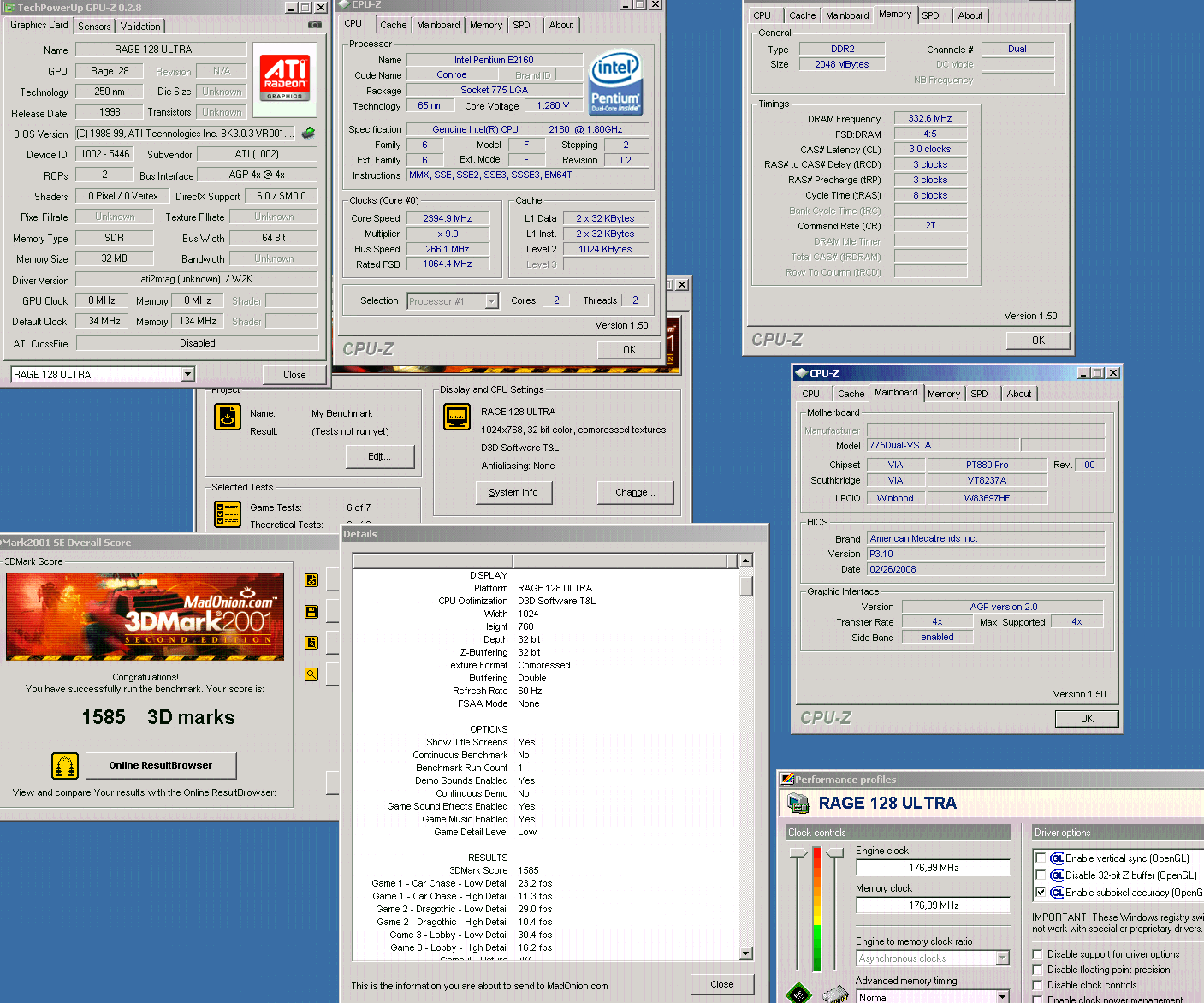Click the yellow floppy save icon in the score window
Viewport: 1204px width, 1003px height.
(x=311, y=612)
